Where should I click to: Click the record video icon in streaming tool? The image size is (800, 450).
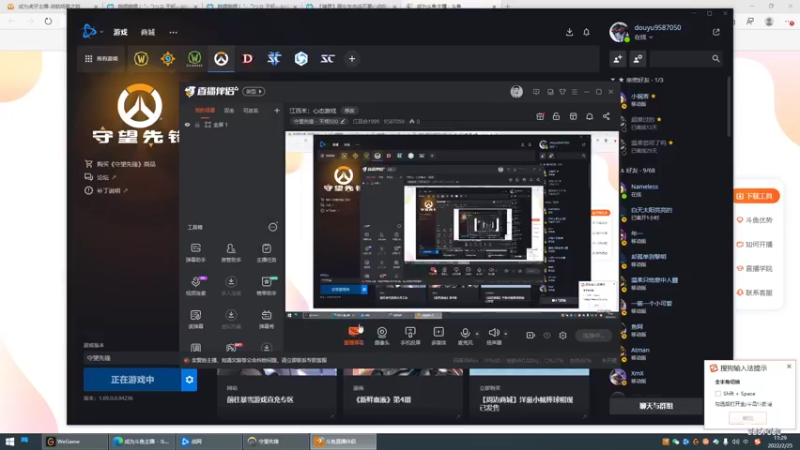click(530, 335)
